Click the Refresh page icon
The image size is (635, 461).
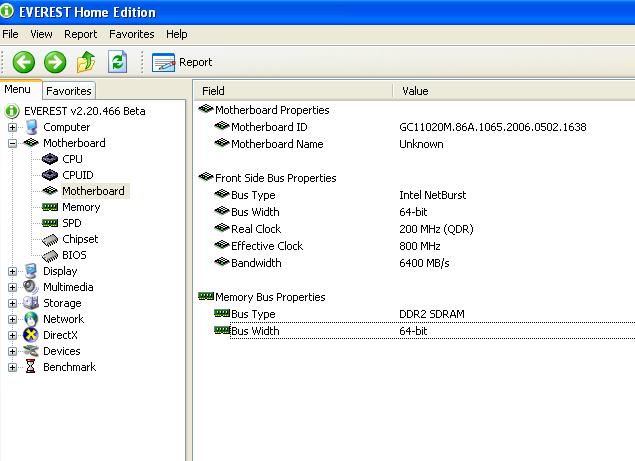[x=117, y=62]
